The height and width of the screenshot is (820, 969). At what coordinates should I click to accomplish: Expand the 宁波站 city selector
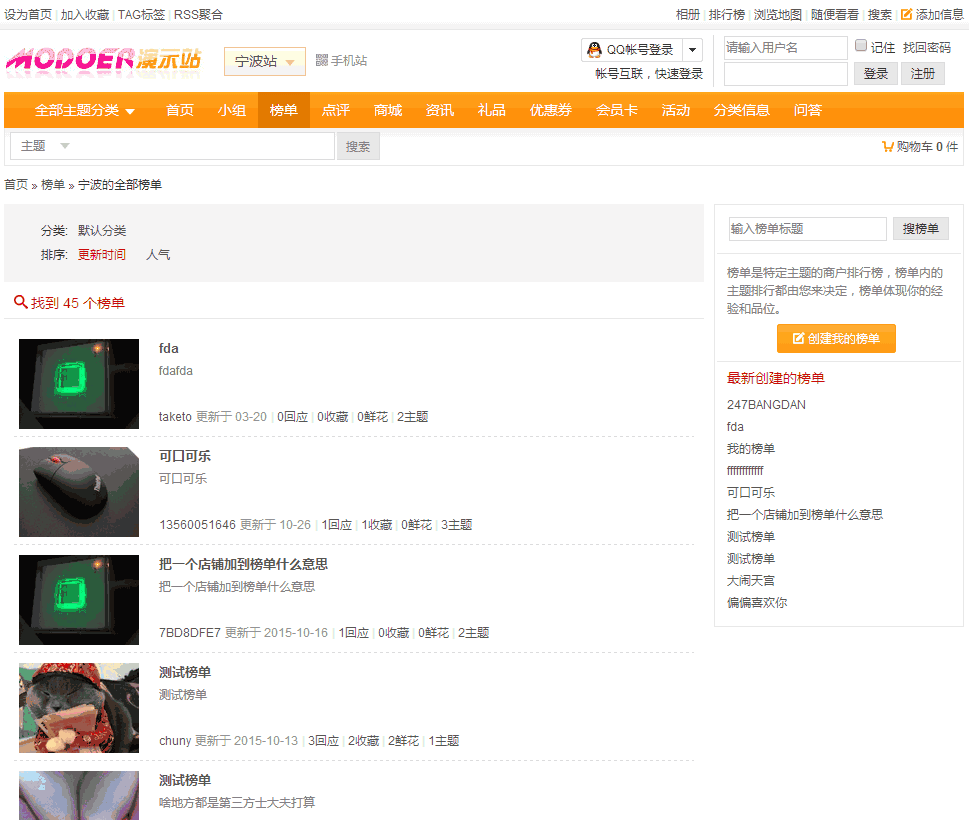click(x=264, y=61)
